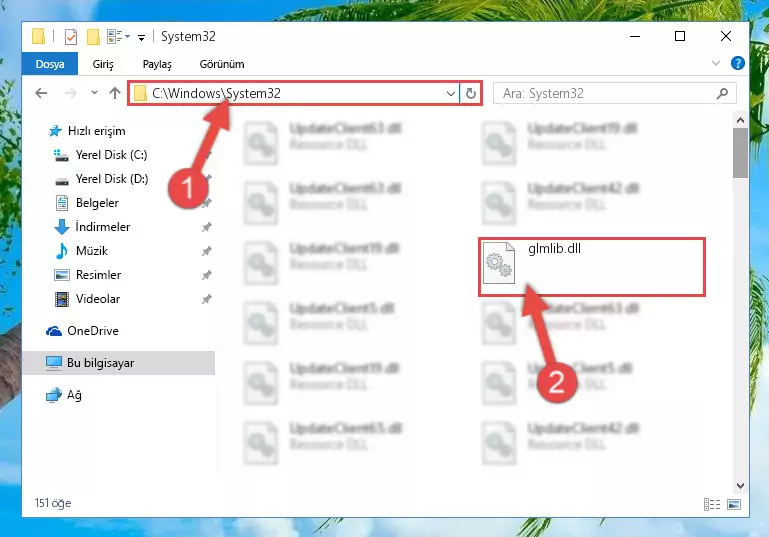
Task: Expand the address bar history dropdown
Action: pos(451,93)
